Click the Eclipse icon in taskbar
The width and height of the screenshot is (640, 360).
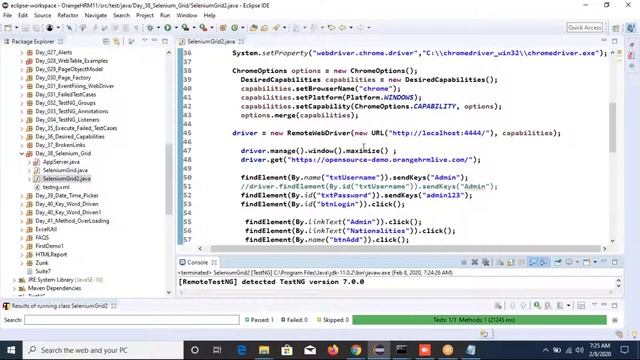[379, 350]
